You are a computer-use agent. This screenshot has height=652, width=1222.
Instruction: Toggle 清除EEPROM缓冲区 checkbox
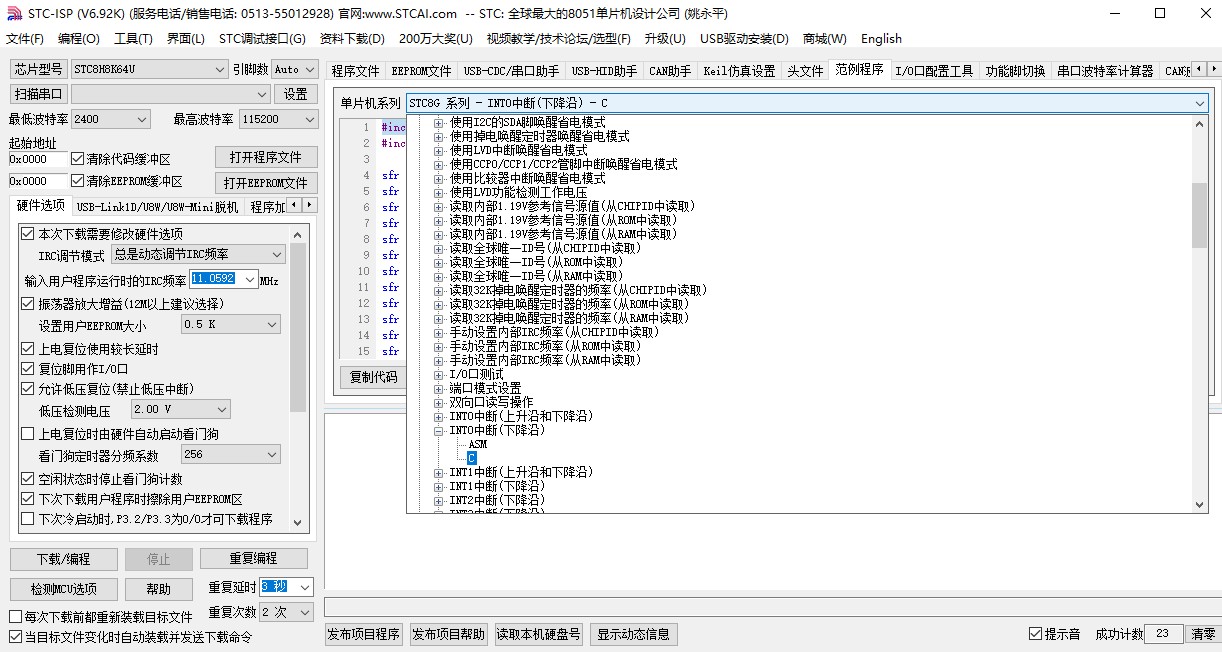77,181
